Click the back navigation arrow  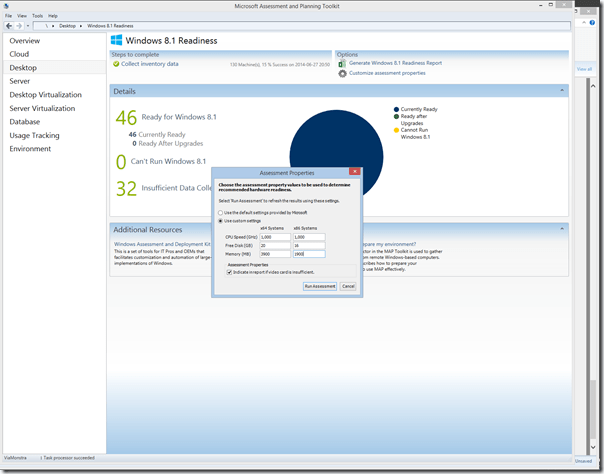pyautogui.click(x=8, y=25)
